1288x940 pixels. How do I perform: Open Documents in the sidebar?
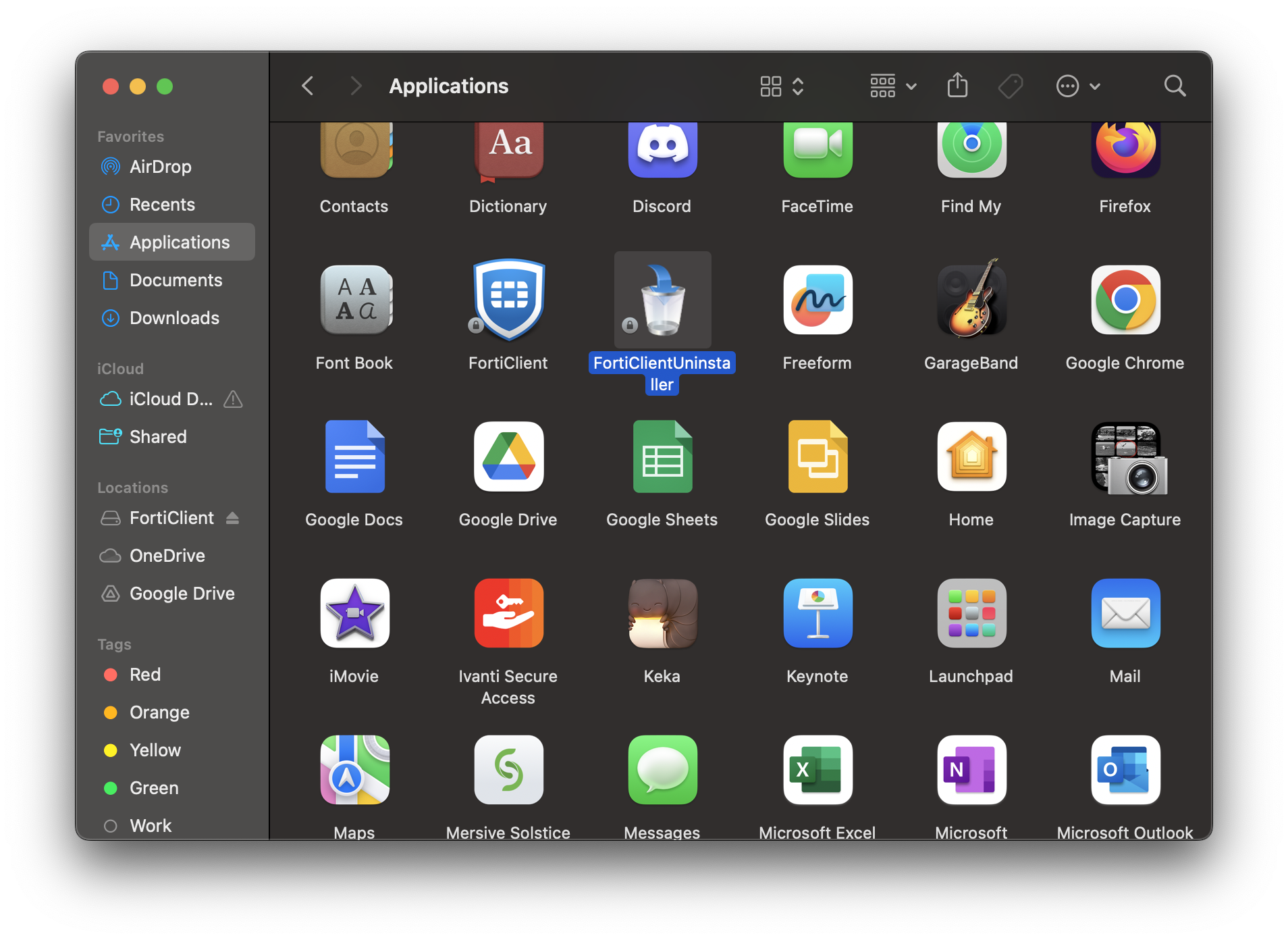point(172,280)
